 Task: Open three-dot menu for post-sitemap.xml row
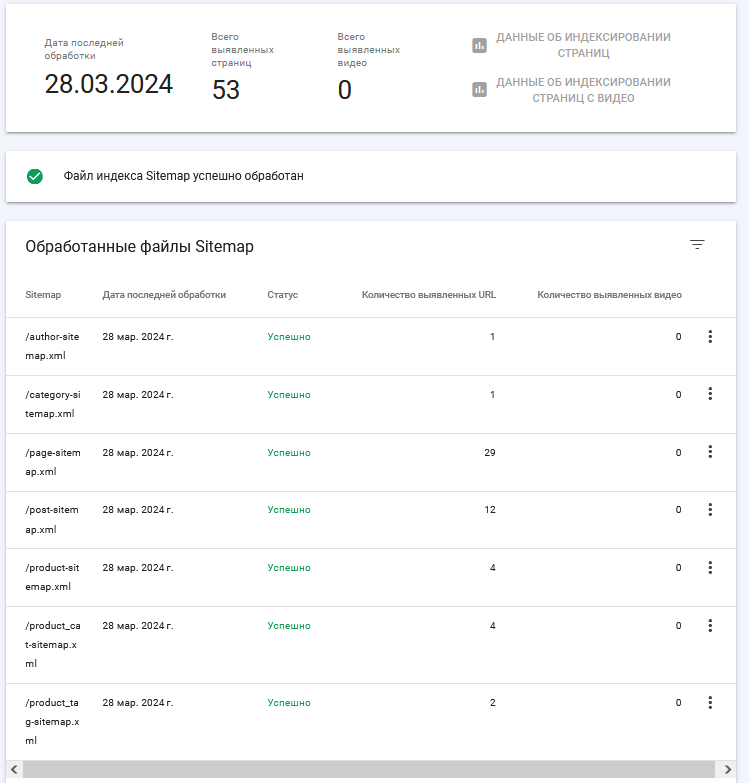pyautogui.click(x=710, y=509)
